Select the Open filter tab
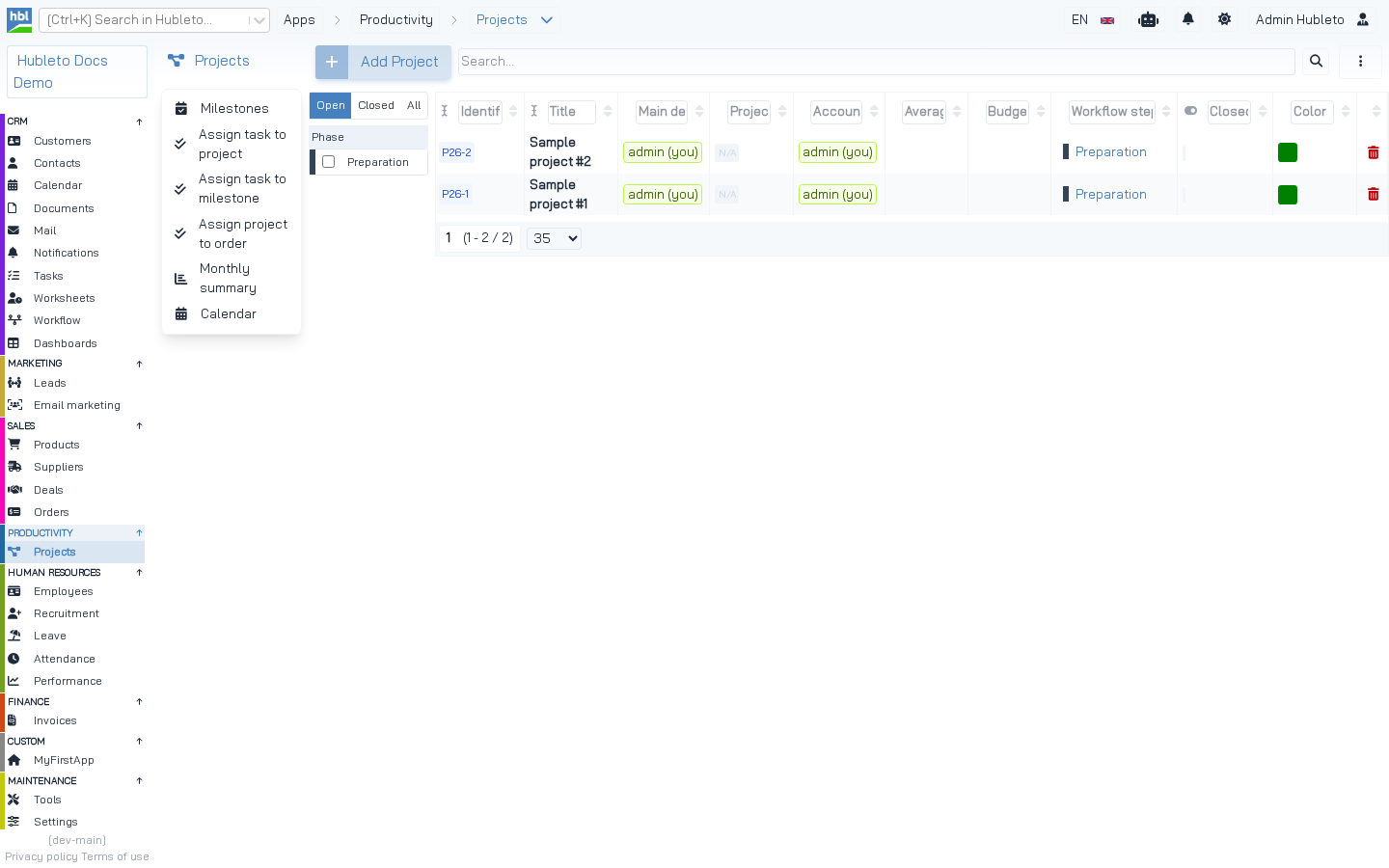1389x868 pixels. coord(331,106)
